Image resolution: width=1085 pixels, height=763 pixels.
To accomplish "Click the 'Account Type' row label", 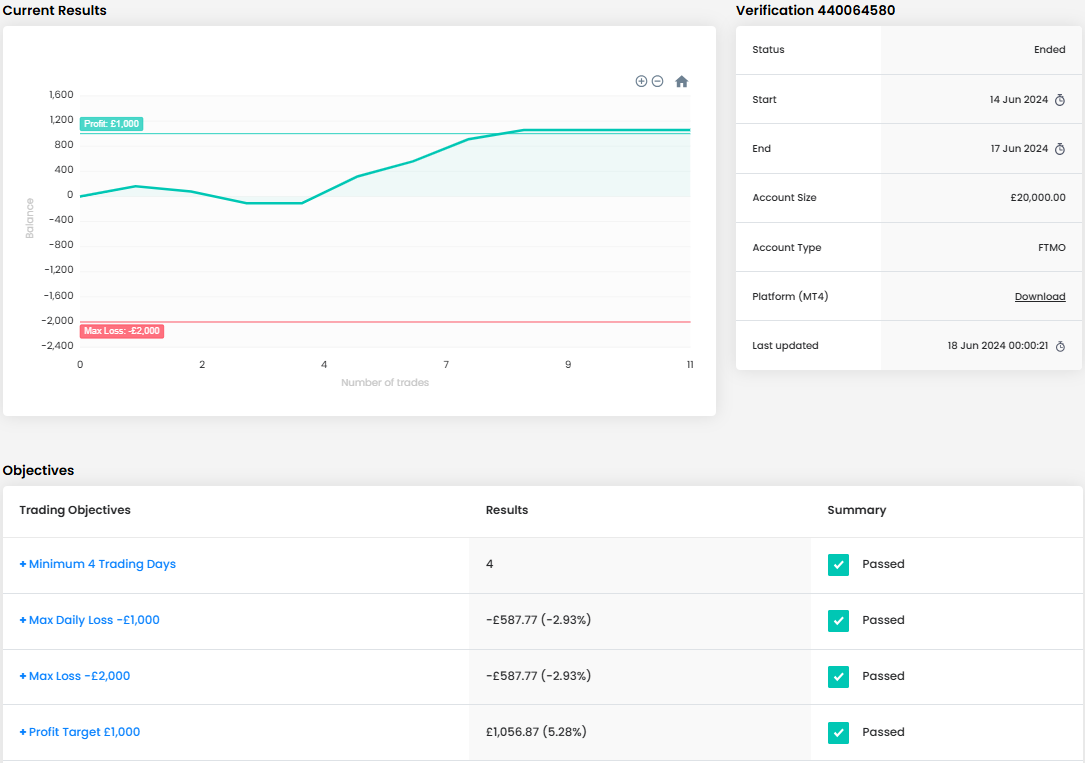I will pos(787,248).
